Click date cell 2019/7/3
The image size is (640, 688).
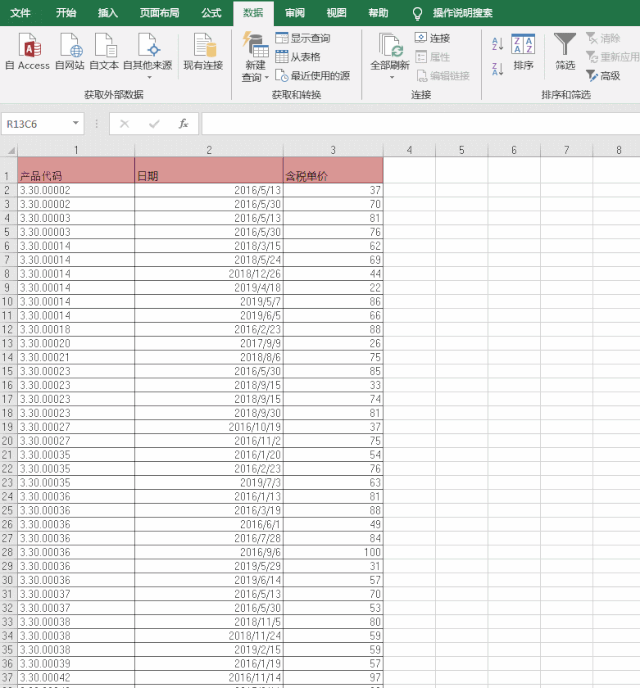pyautogui.click(x=209, y=483)
